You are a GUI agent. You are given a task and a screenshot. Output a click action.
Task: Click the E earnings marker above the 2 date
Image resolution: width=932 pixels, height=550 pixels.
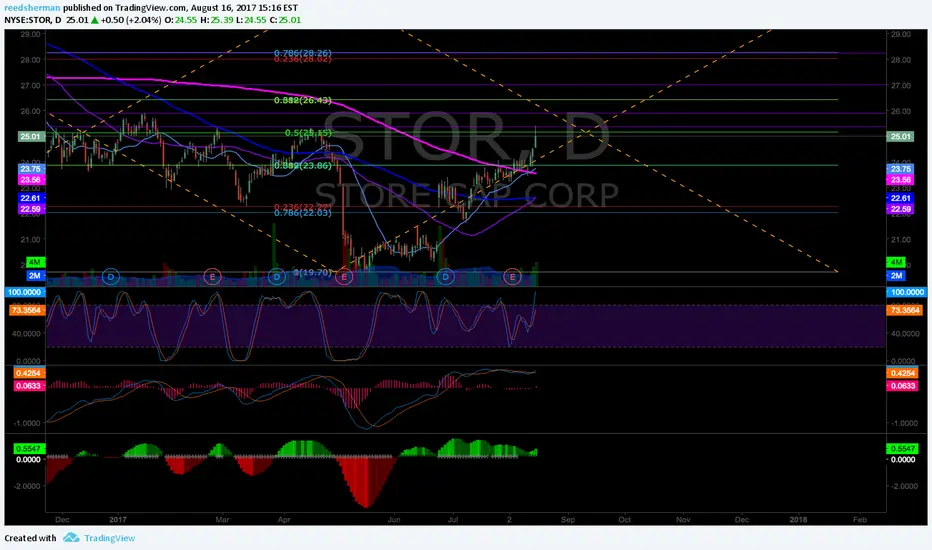512,276
